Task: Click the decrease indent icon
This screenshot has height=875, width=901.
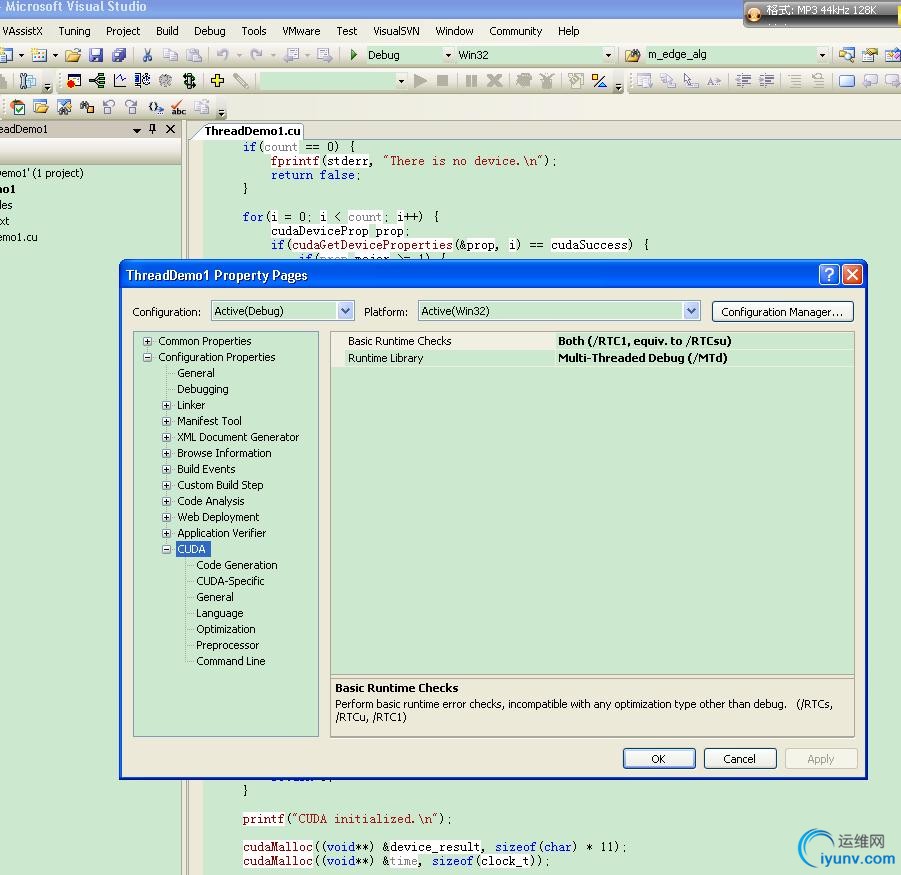Action: coord(744,81)
